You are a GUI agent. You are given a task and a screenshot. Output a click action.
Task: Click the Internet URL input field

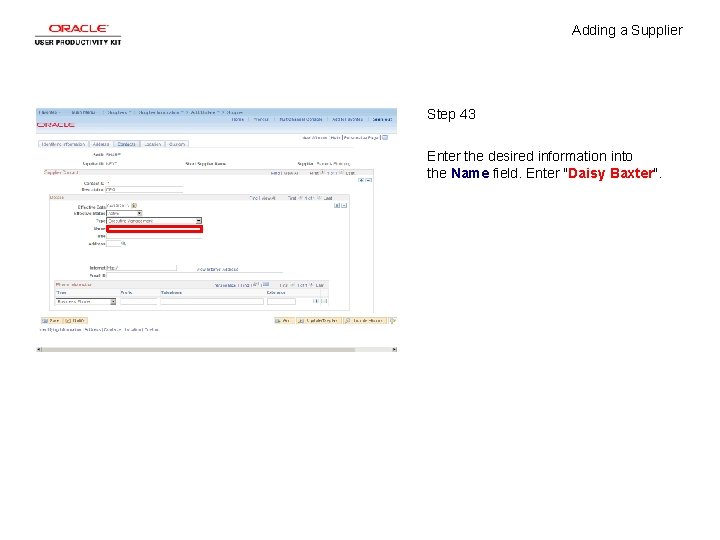pos(141,268)
